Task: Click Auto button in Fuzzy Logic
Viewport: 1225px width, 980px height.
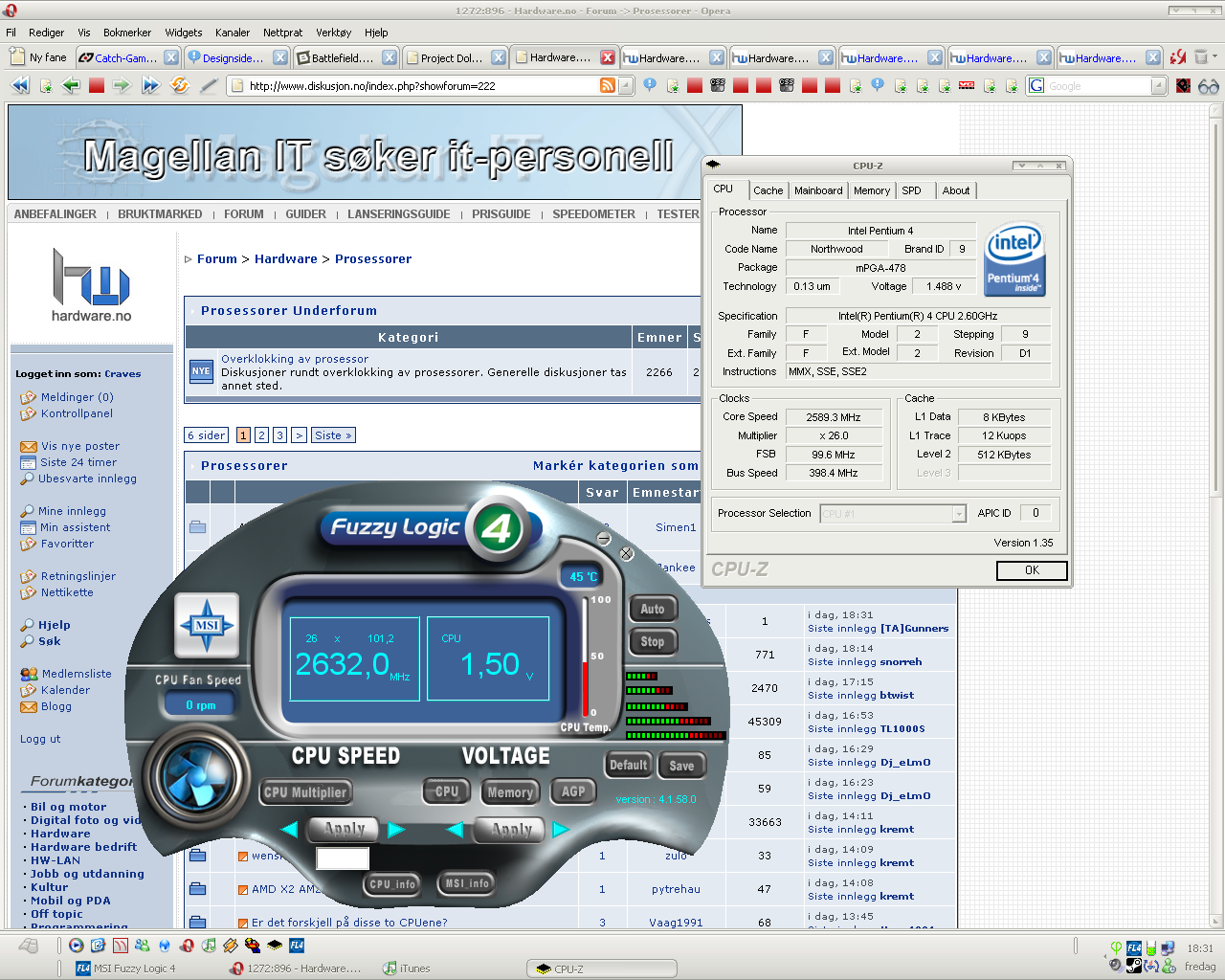Action: tap(653, 609)
